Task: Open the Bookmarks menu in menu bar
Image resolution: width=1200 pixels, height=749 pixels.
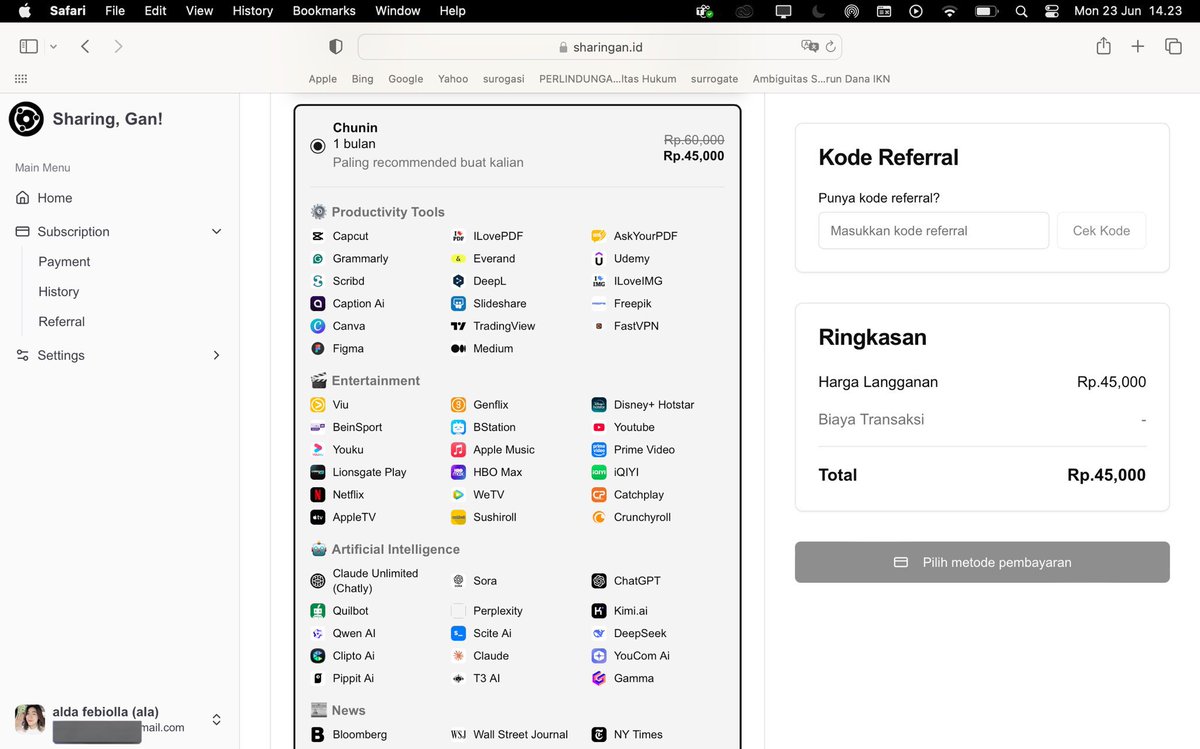Action: pyautogui.click(x=324, y=11)
